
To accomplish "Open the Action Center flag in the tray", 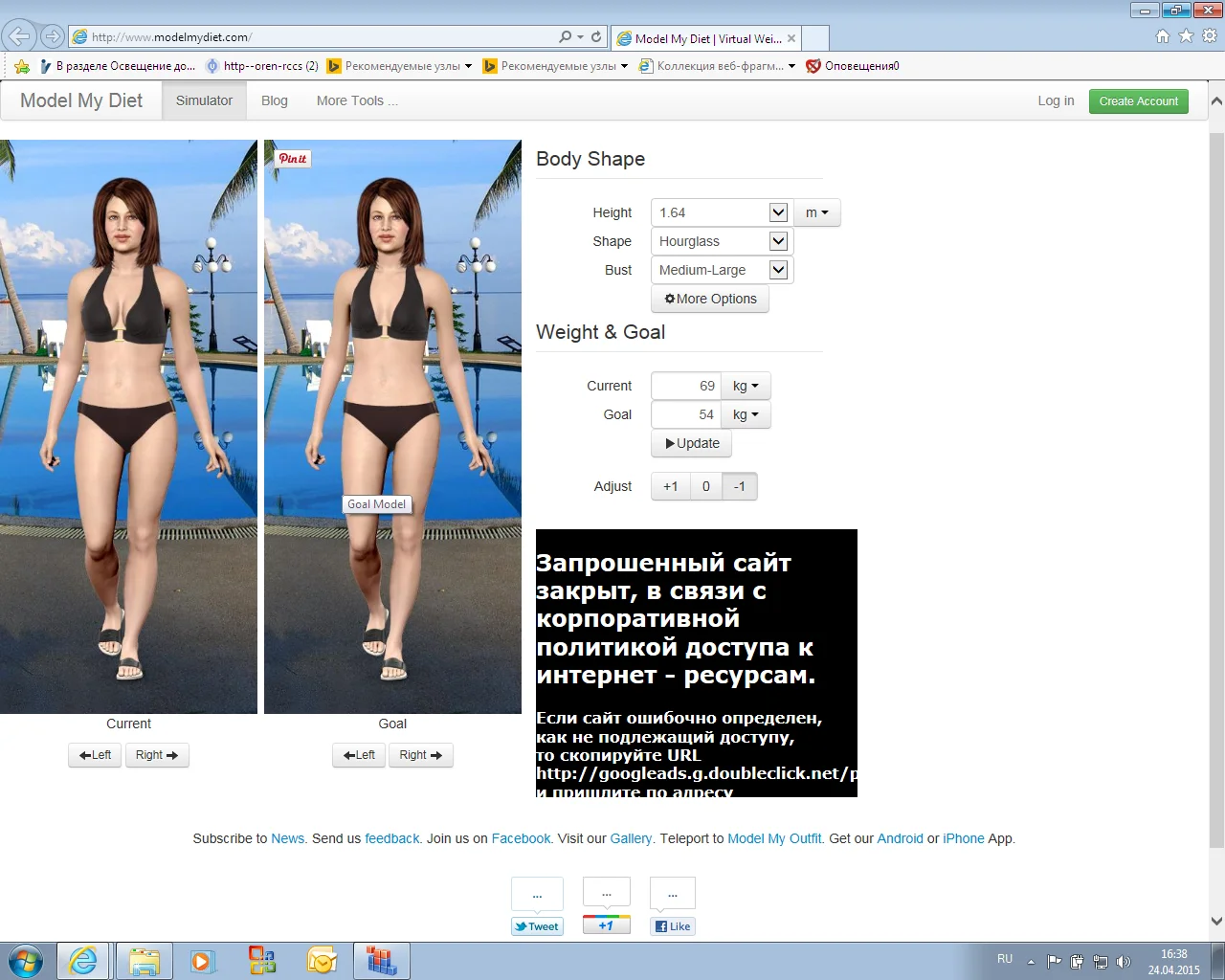I will pos(1054,962).
